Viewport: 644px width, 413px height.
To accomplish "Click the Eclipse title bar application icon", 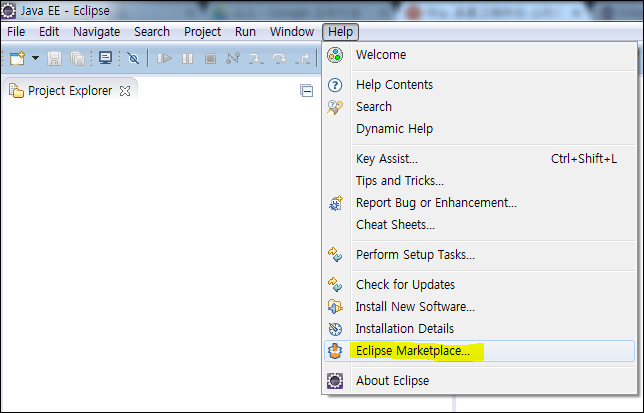I will point(8,10).
